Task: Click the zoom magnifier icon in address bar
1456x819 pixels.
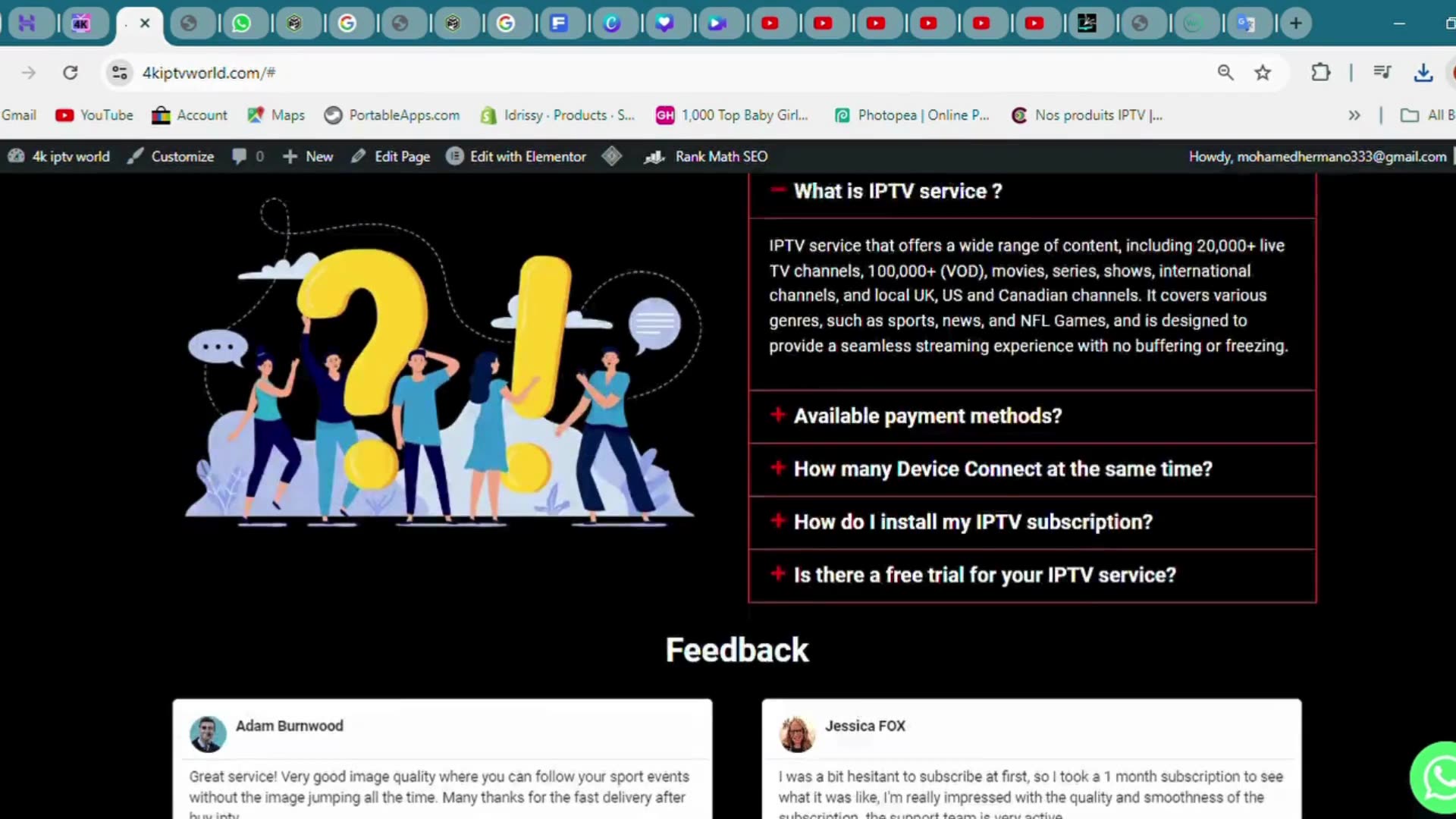Action: pyautogui.click(x=1225, y=73)
